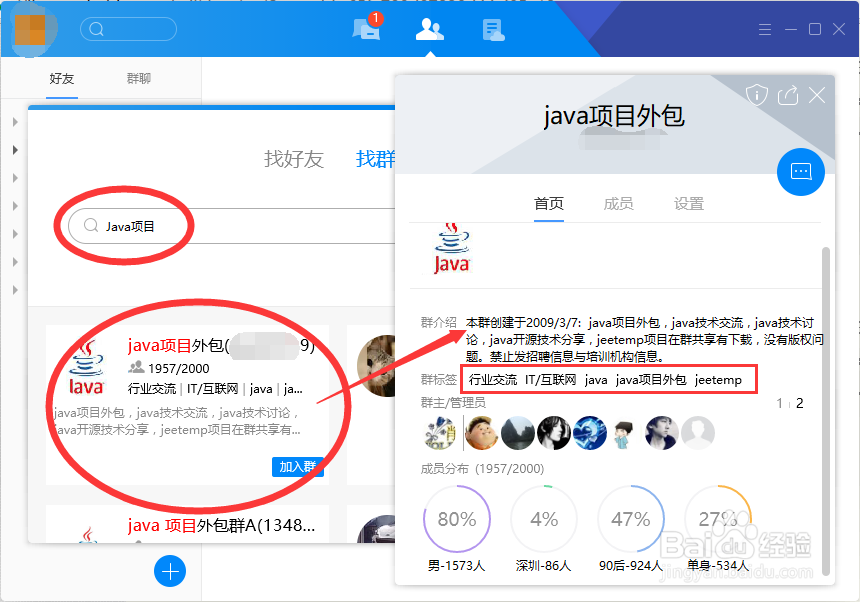
Task: Open the messages icon with notification badge
Action: [366, 29]
